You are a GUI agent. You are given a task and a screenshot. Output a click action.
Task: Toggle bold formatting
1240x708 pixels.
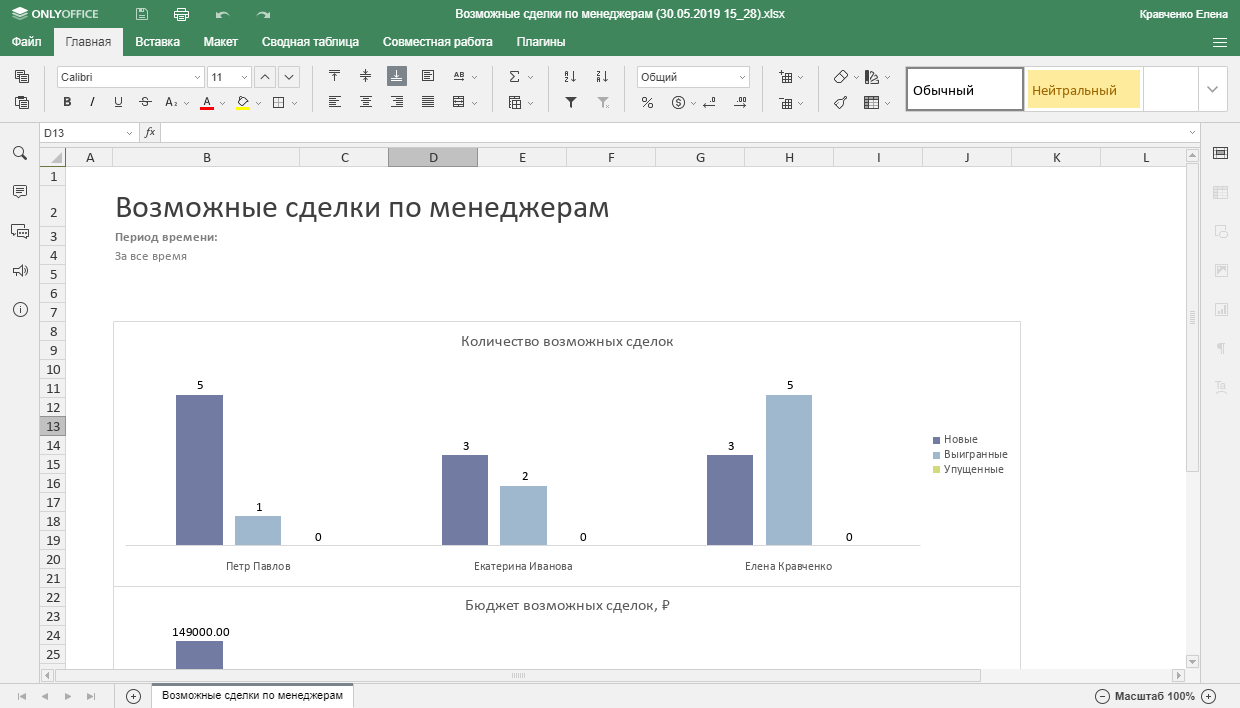pyautogui.click(x=67, y=102)
